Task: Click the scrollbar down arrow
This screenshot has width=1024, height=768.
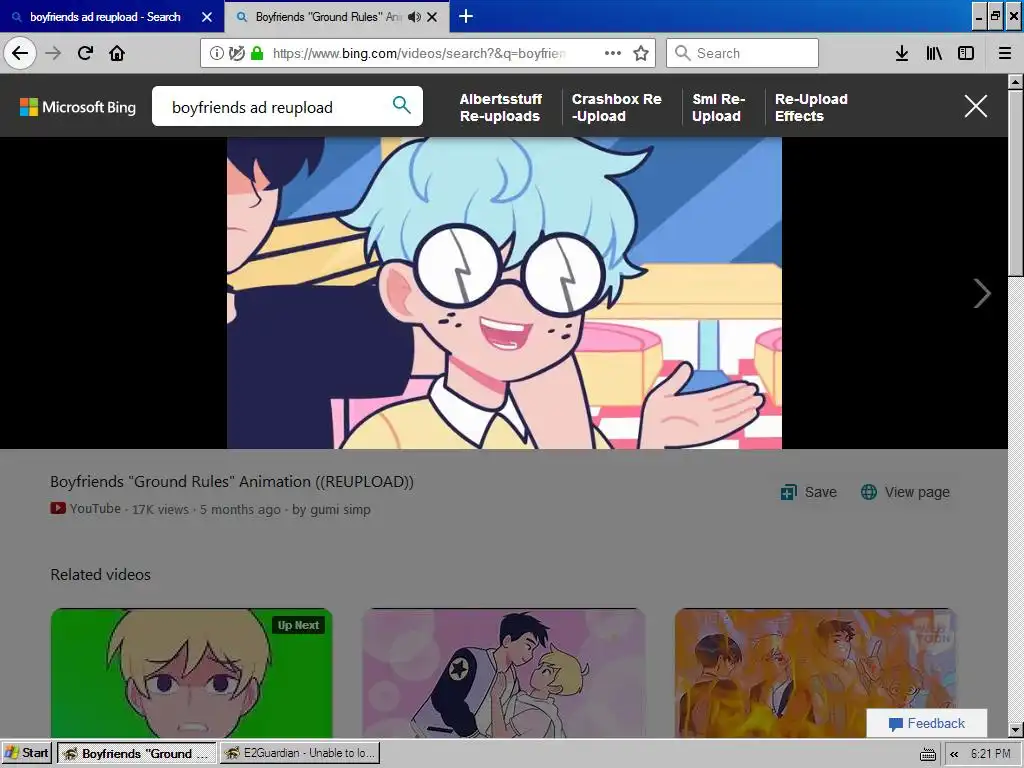Action: pyautogui.click(x=1016, y=730)
